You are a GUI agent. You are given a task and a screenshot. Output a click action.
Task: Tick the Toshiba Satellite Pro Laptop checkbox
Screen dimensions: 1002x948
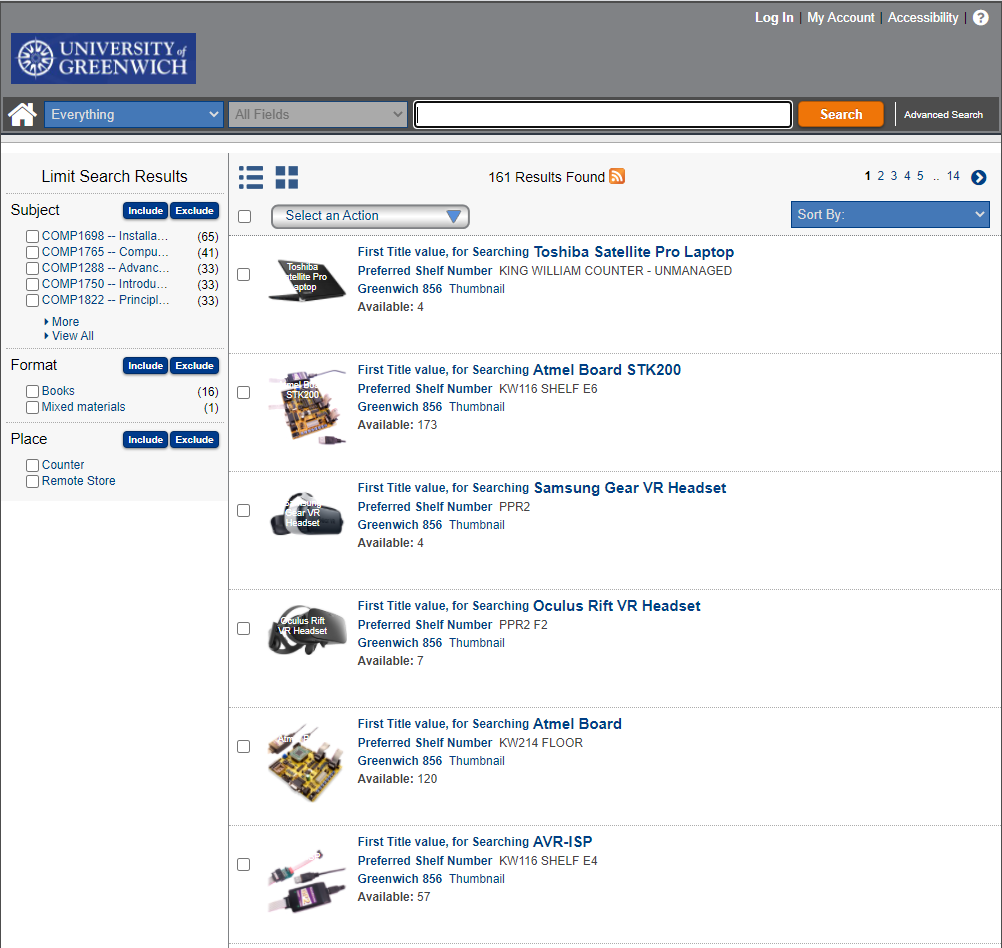click(x=244, y=275)
